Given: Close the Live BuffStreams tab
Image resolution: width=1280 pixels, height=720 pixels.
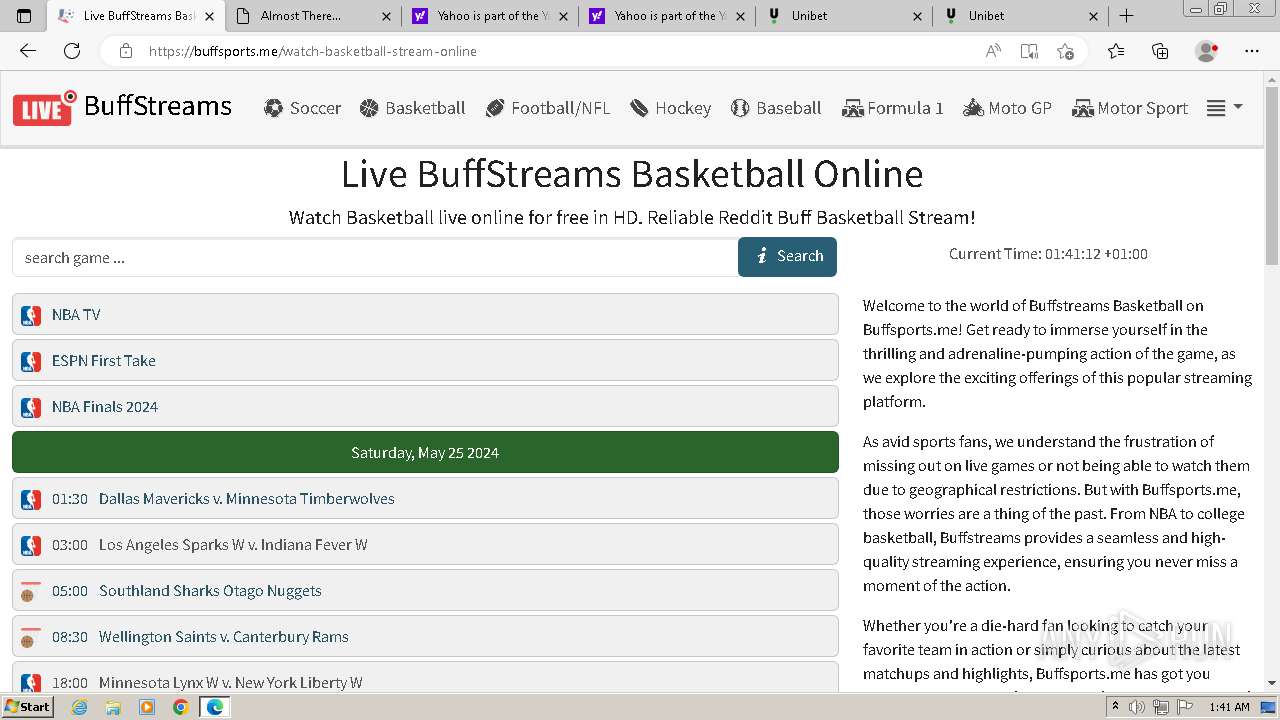Looking at the screenshot, I should [x=209, y=16].
